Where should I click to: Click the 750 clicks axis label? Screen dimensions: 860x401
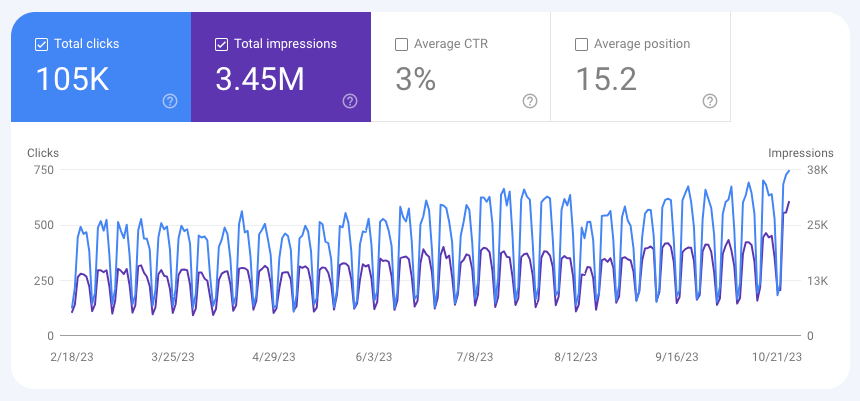[44, 170]
